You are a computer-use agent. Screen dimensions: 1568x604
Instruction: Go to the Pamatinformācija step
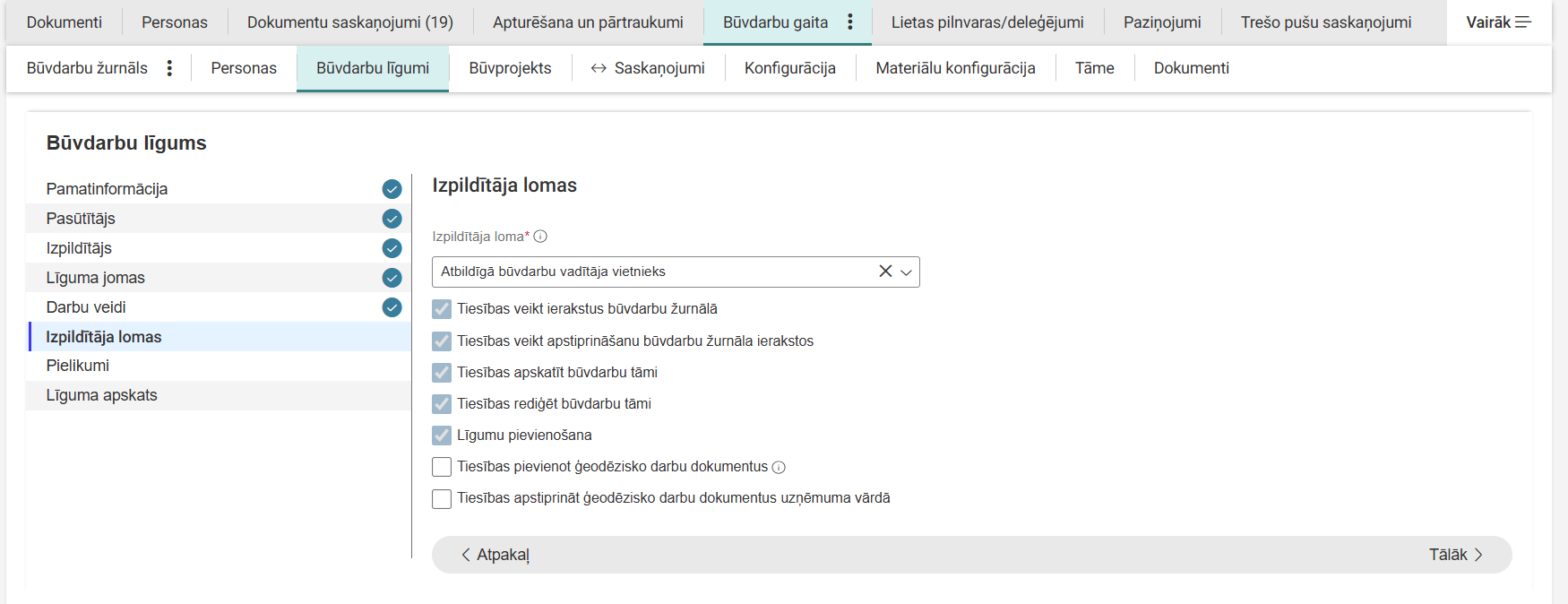click(220, 189)
